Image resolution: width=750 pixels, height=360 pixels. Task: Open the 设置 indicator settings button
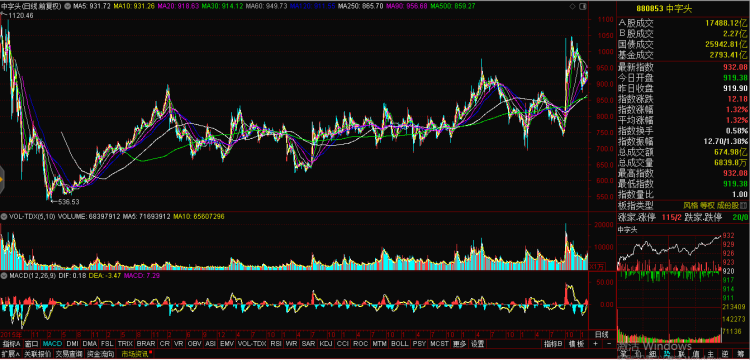click(477, 344)
